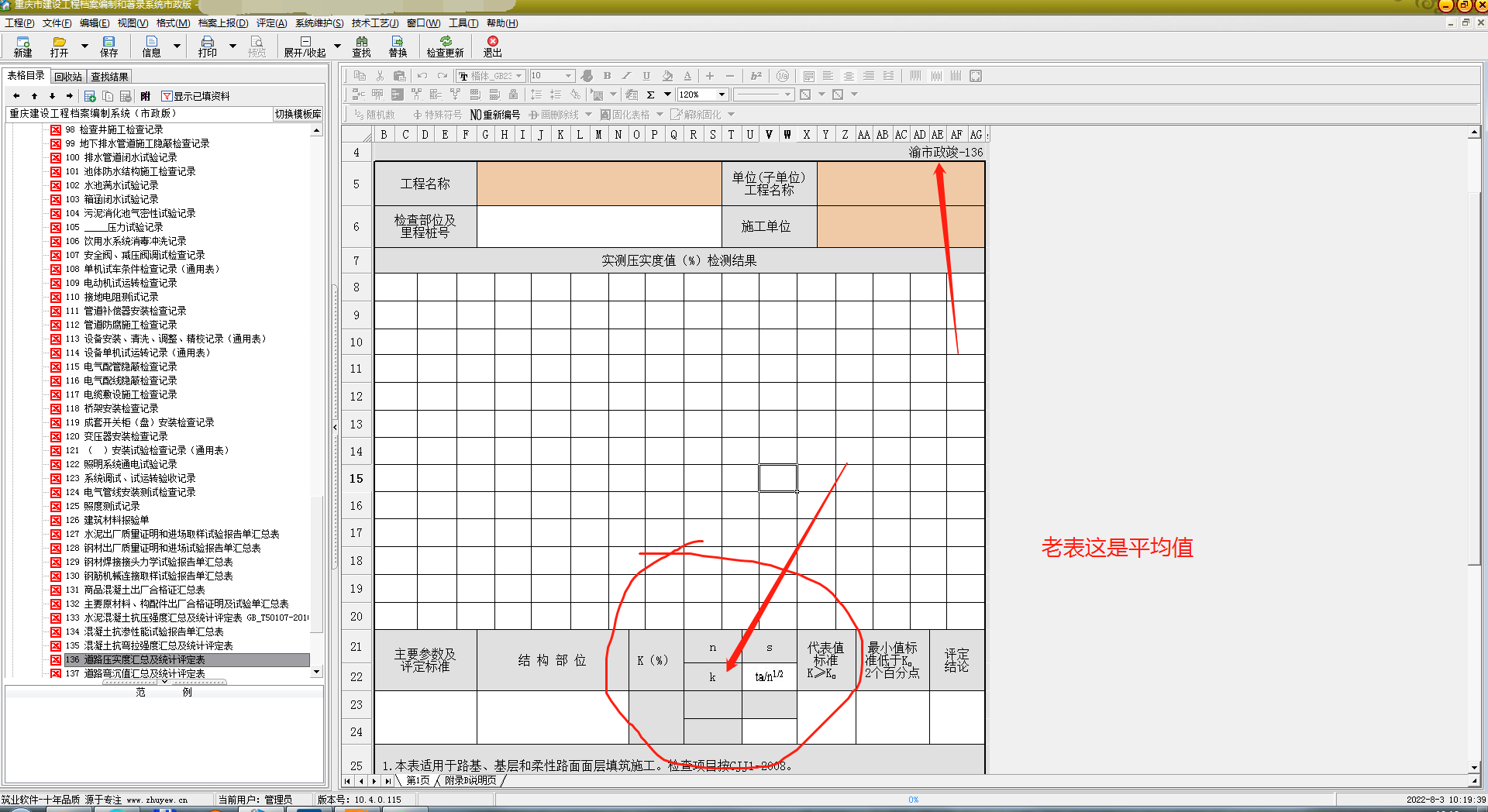Open dropdown arrow next to 信息
The height and width of the screenshot is (812, 1488).
(x=177, y=46)
